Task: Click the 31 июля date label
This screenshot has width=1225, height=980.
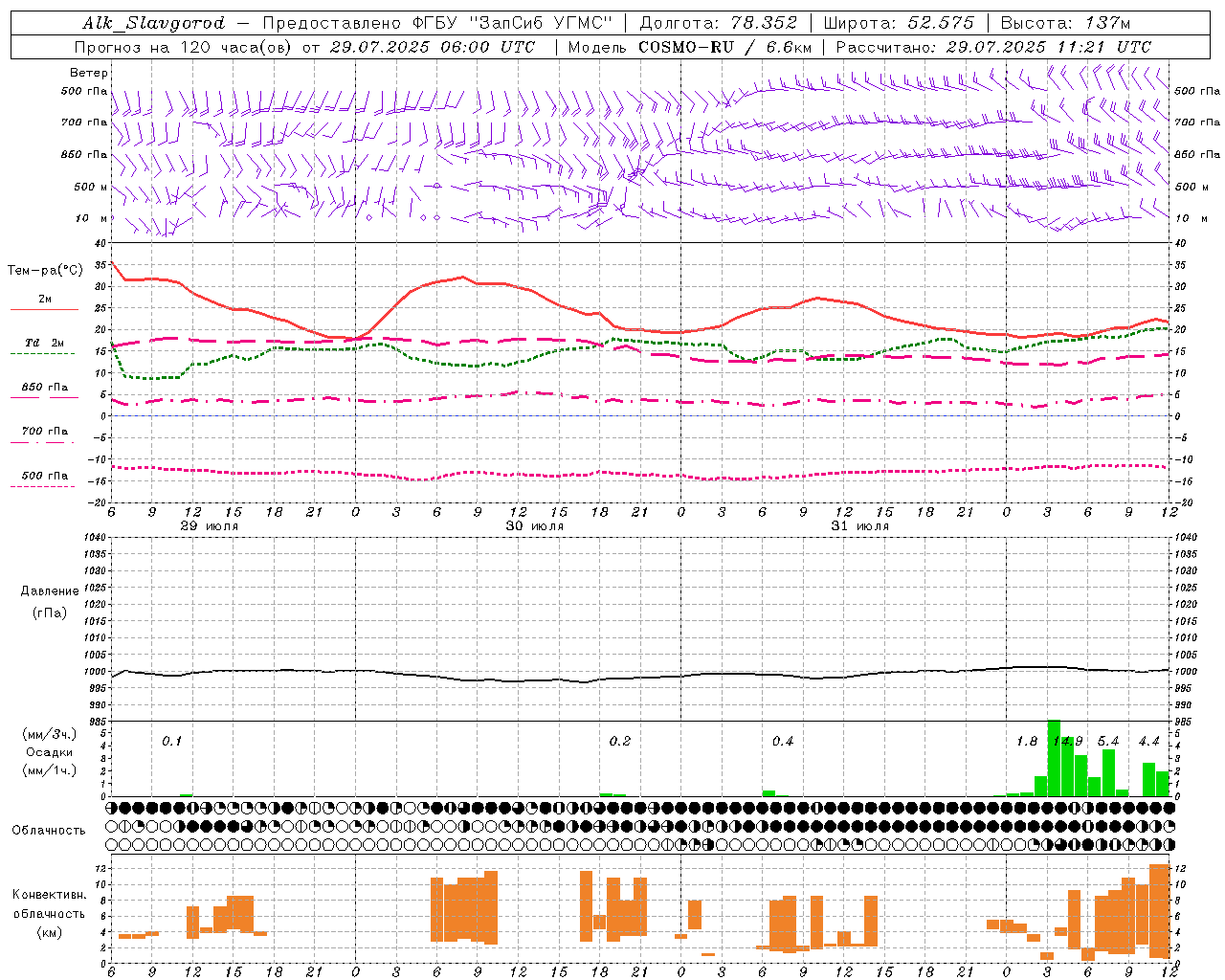Action: [x=860, y=525]
